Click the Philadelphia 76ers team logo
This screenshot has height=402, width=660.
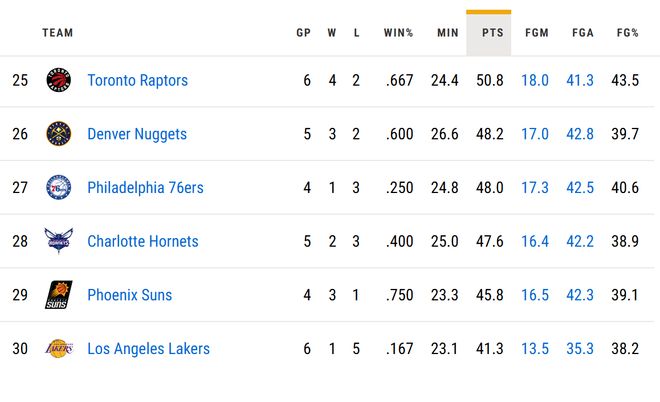tap(59, 188)
